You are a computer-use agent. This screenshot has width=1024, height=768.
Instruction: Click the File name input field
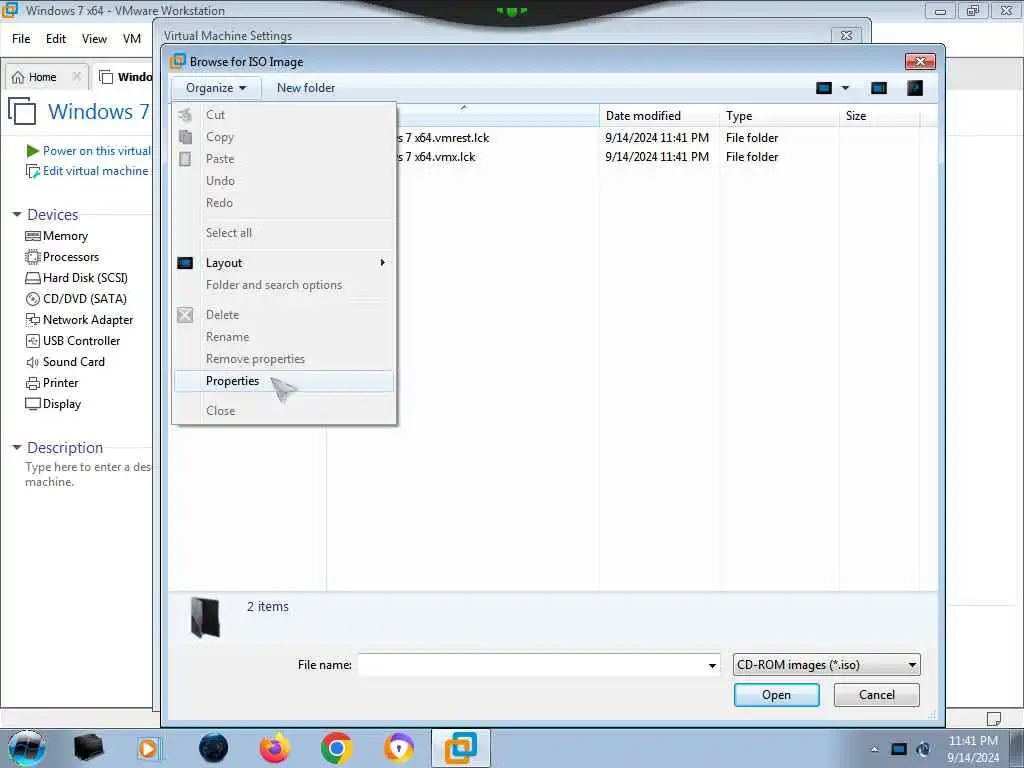531,665
